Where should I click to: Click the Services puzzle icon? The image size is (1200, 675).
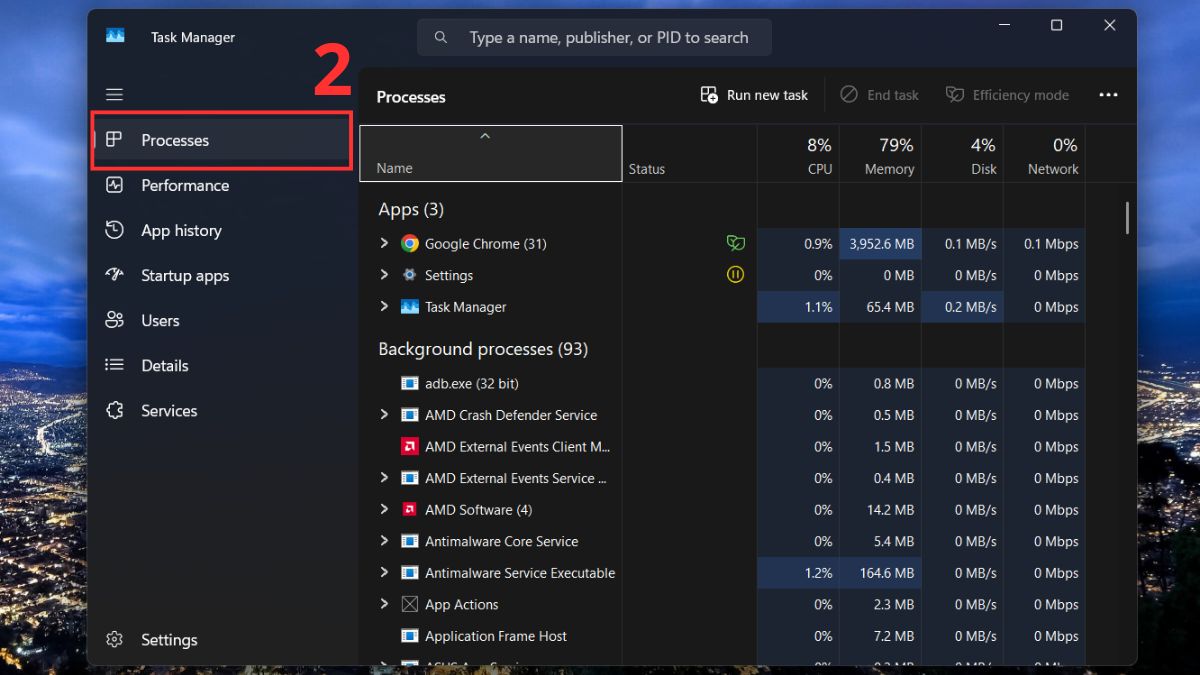tap(114, 410)
